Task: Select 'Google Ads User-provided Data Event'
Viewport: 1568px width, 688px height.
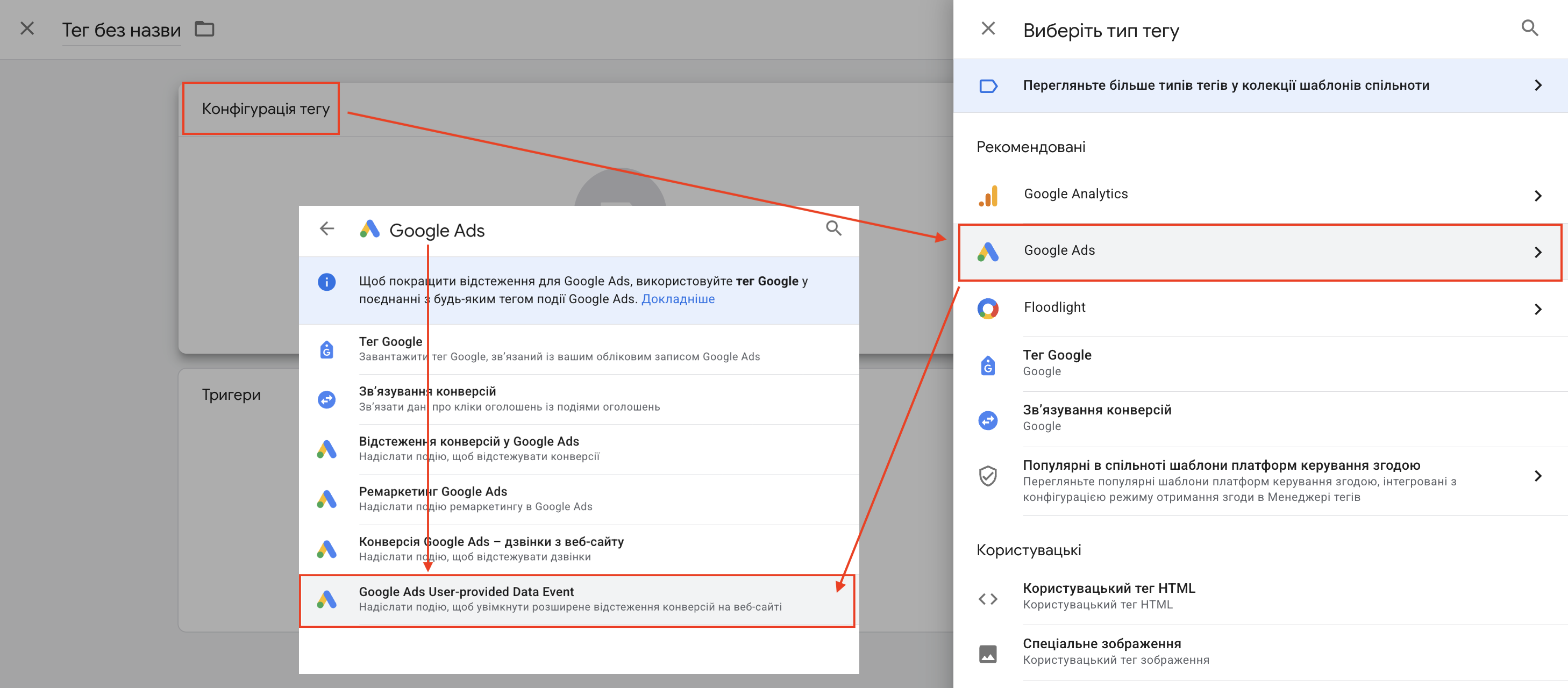Action: [577, 600]
